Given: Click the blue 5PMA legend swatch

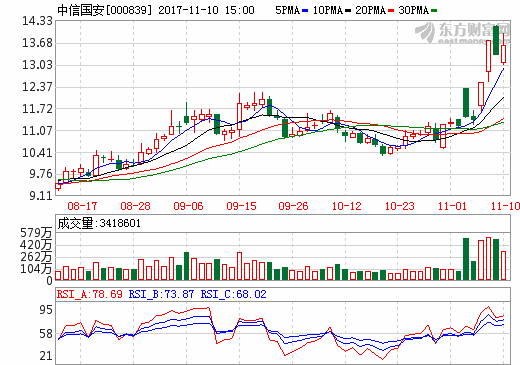Looking at the screenshot, I should (x=305, y=11).
